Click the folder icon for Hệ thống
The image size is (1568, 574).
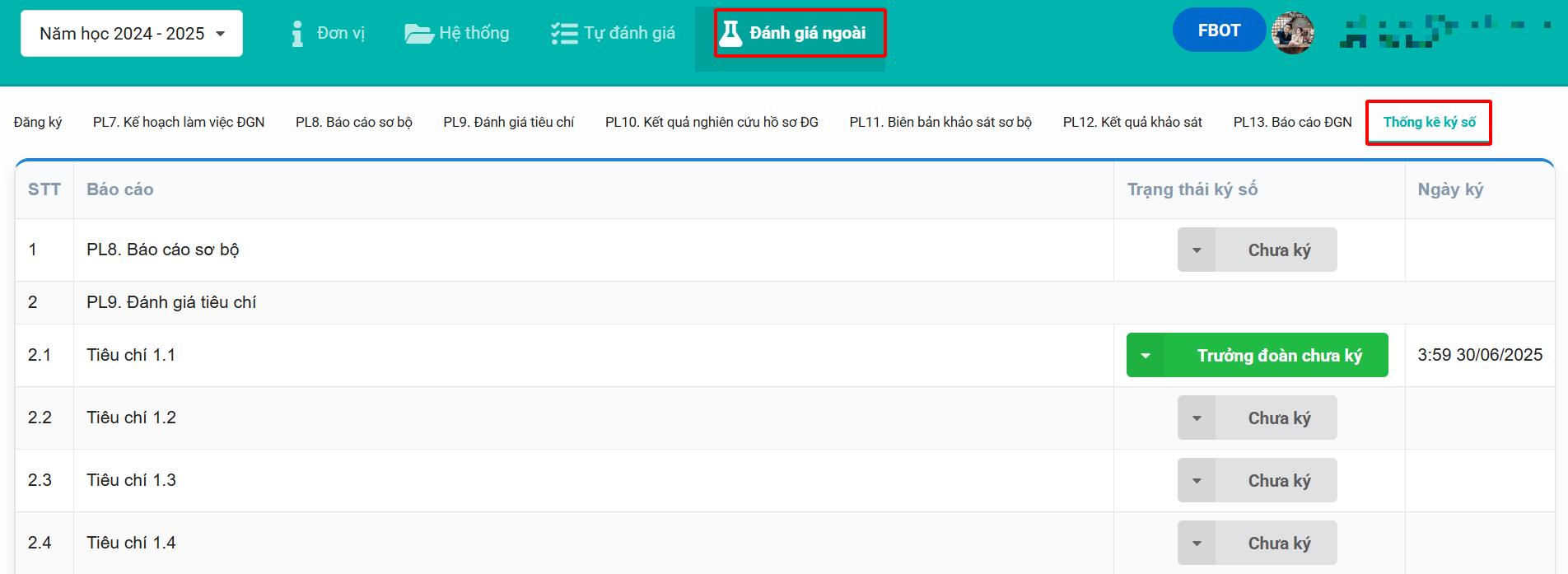point(418,34)
